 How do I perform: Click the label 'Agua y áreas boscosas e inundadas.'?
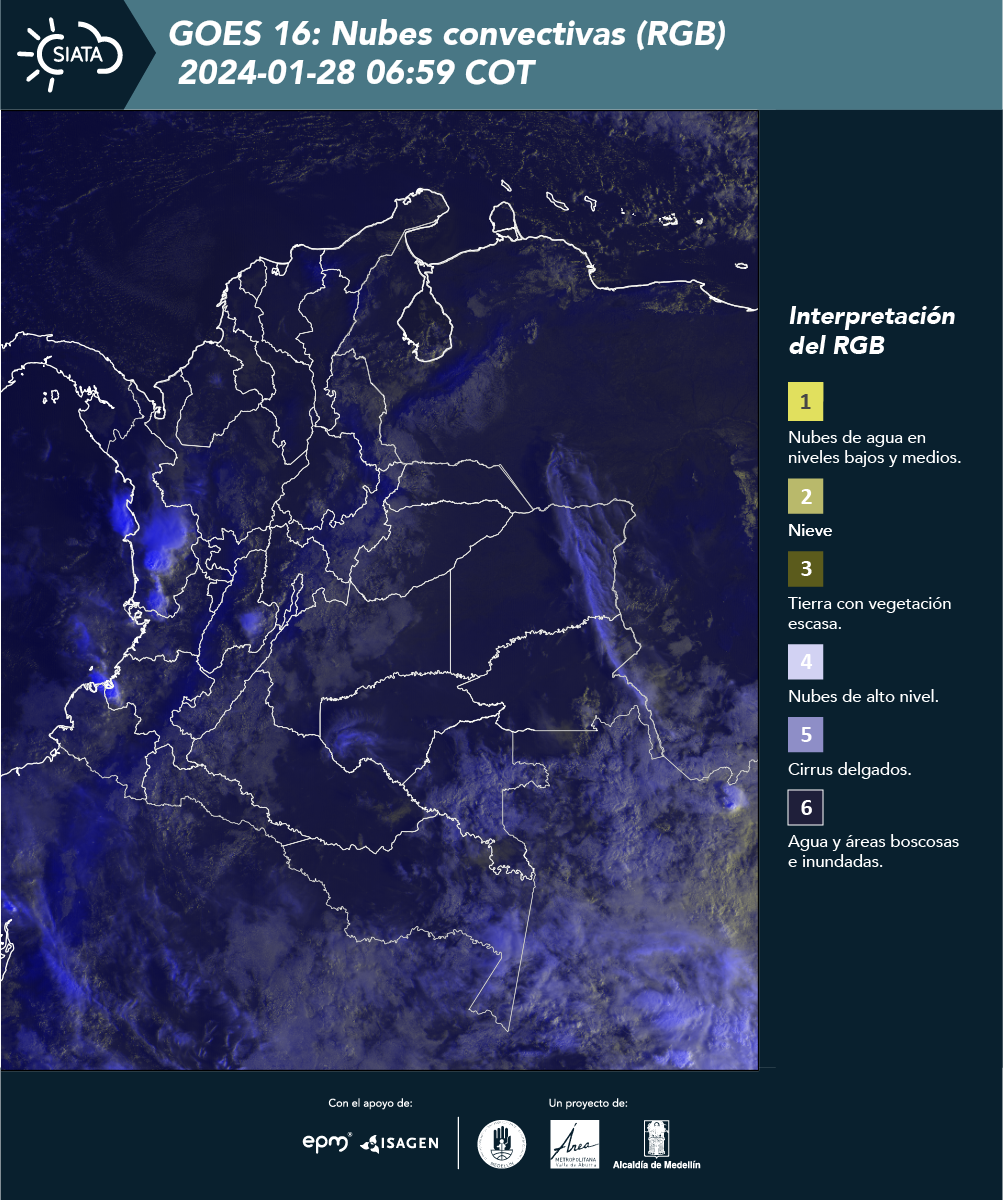point(873,852)
